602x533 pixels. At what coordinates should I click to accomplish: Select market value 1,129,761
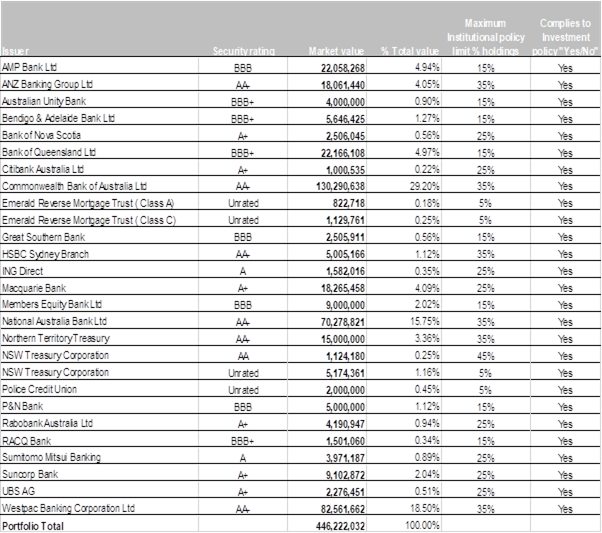tap(346, 220)
